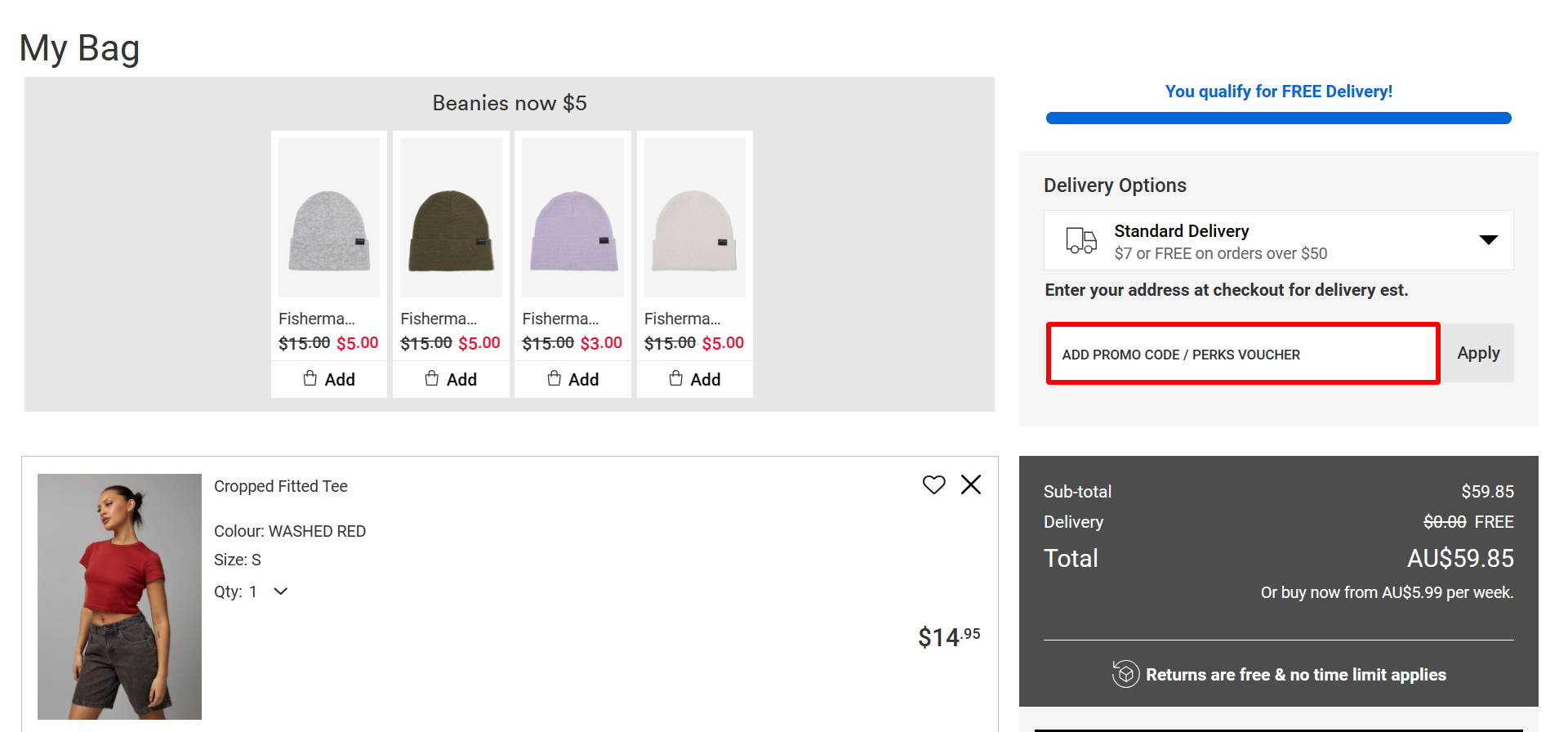This screenshot has height=732, width=1568.
Task: Click the delivery truck icon
Action: pyautogui.click(x=1080, y=239)
